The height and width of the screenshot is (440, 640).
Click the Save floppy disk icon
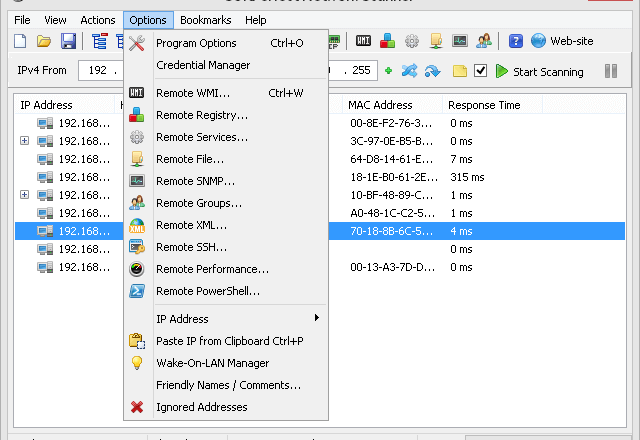pos(68,41)
